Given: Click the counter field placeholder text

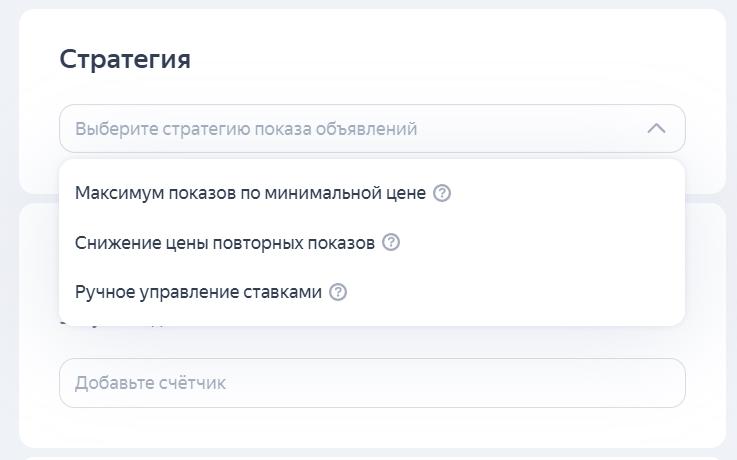Looking at the screenshot, I should (150, 383).
